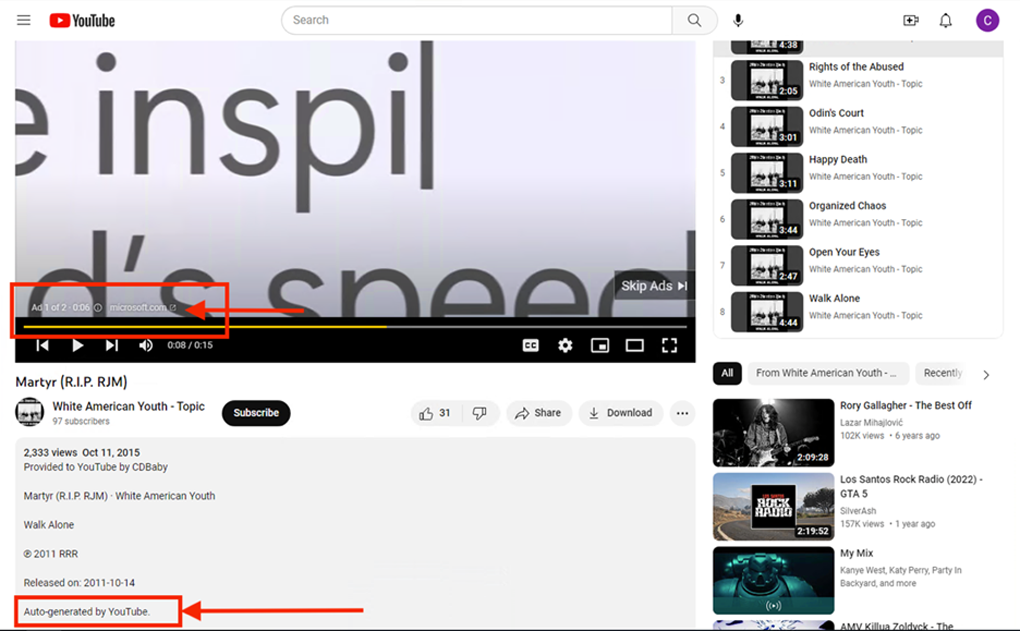The width and height of the screenshot is (1020, 631).
Task: Start voice search with microphone icon
Action: (x=738, y=20)
